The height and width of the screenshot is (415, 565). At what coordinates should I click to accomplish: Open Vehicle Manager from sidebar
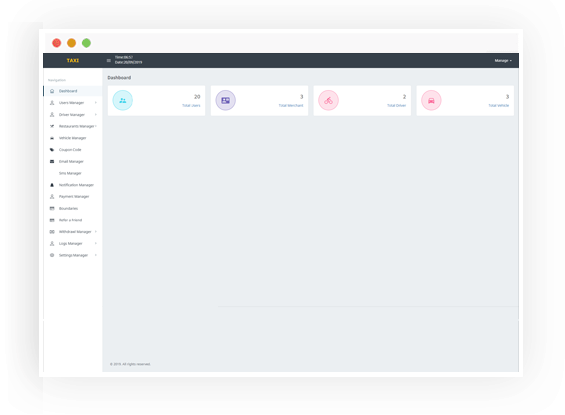(73, 138)
